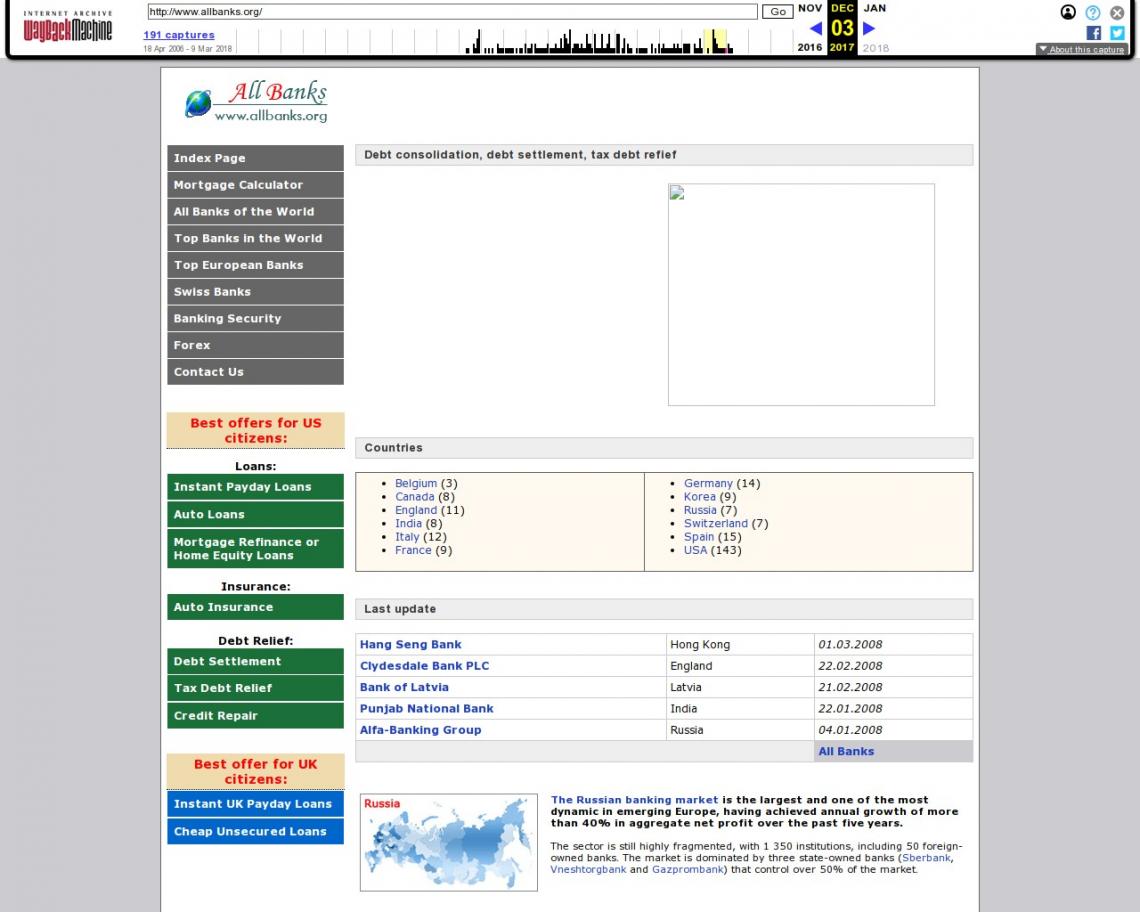Click the All Banks site logo
The height and width of the screenshot is (912, 1140).
[x=256, y=101]
